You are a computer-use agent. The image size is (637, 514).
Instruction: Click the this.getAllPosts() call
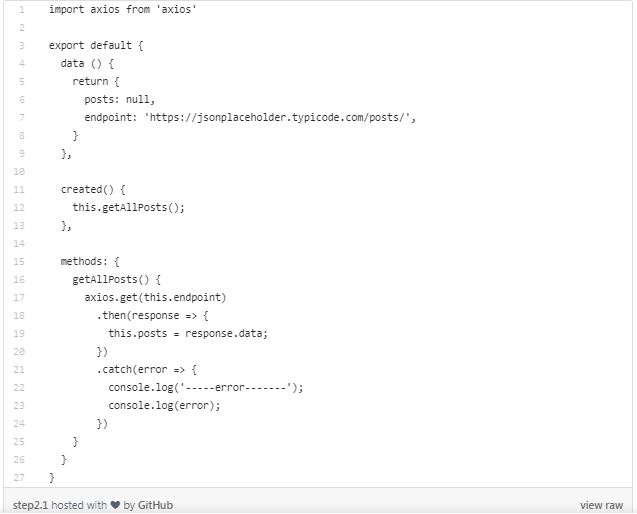[129, 208]
